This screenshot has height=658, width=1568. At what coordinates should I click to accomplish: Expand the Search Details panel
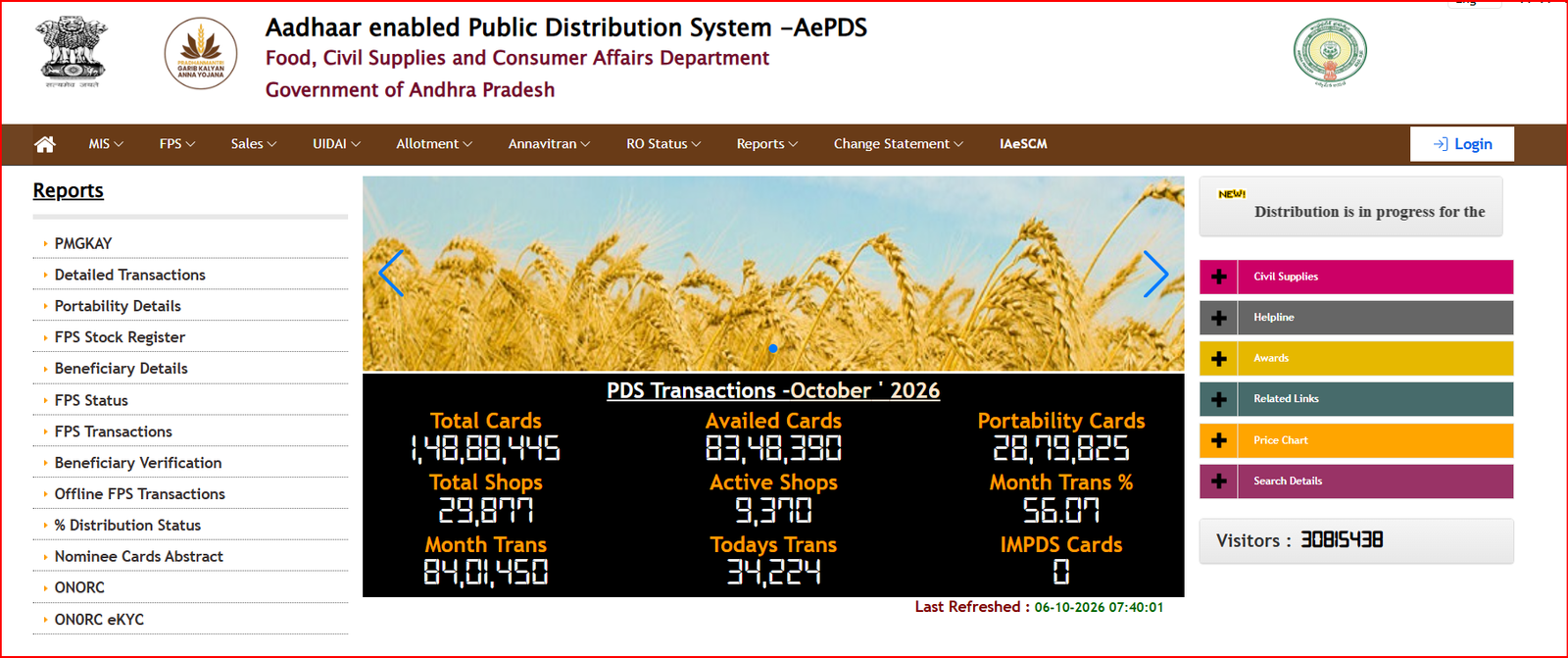tap(1356, 481)
